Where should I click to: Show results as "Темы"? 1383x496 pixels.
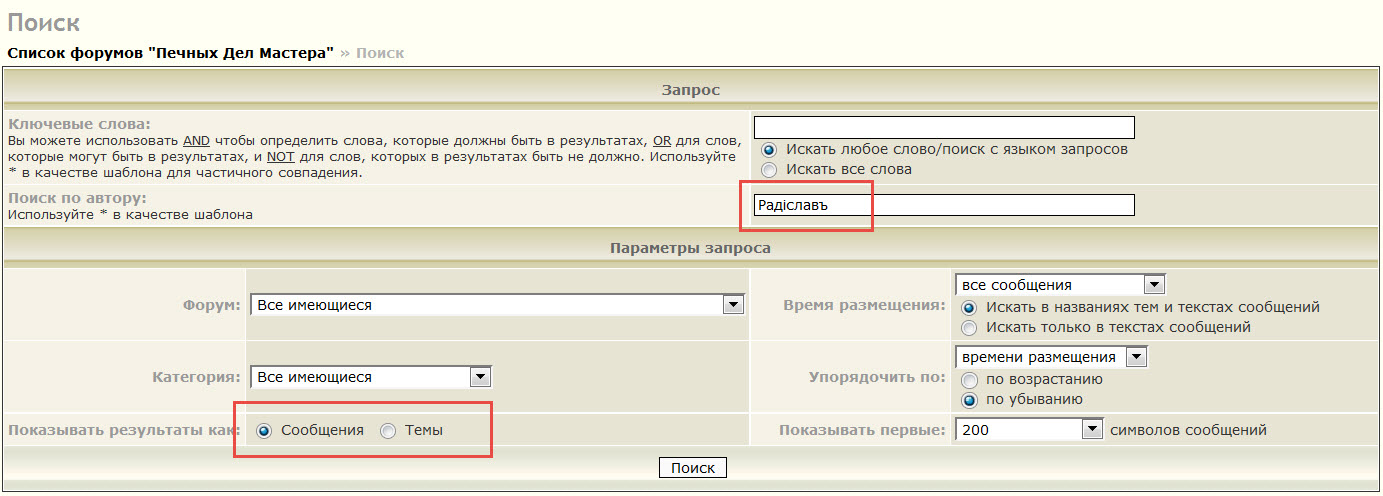pos(388,430)
